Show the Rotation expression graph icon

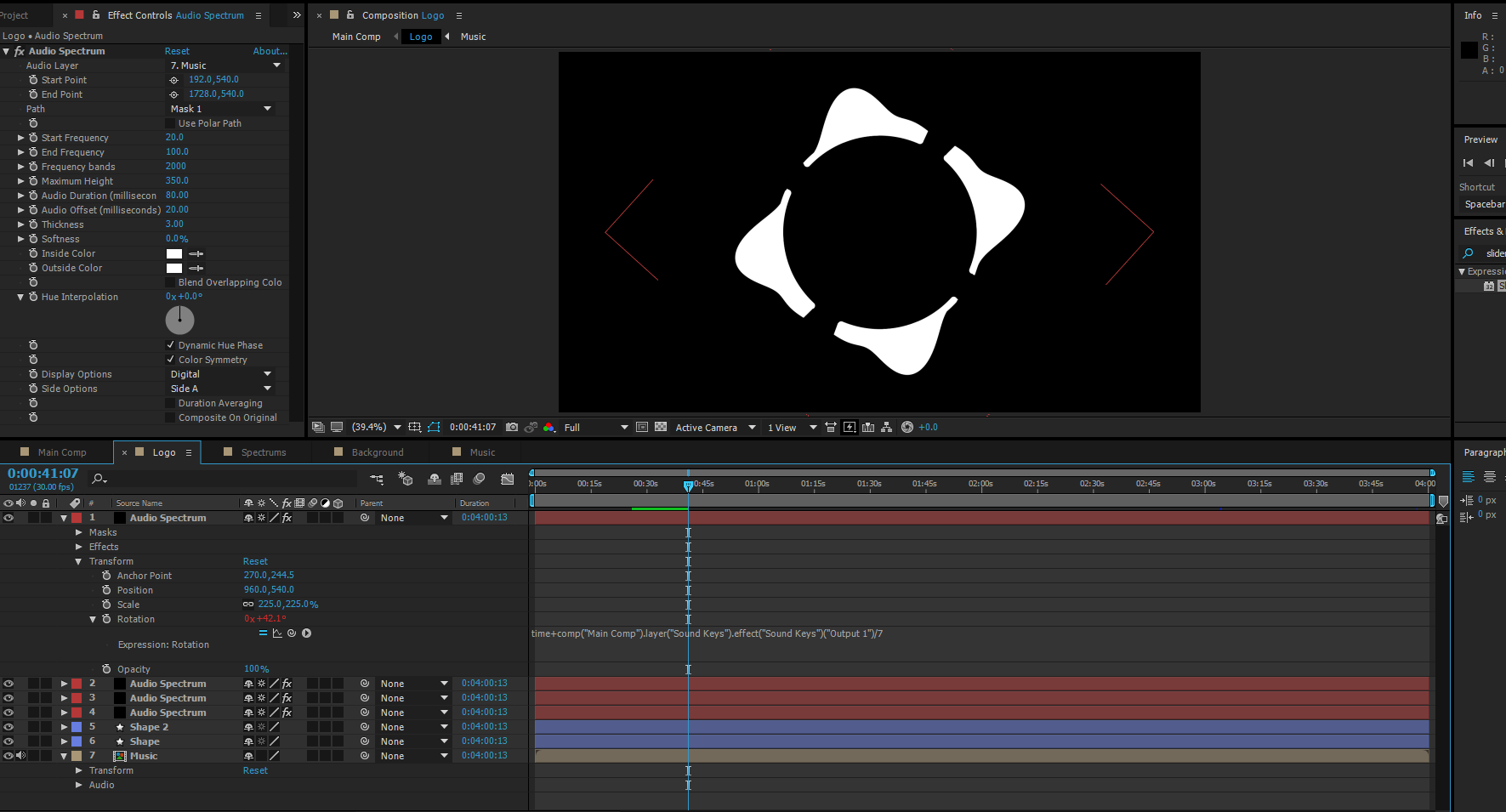pyautogui.click(x=277, y=633)
